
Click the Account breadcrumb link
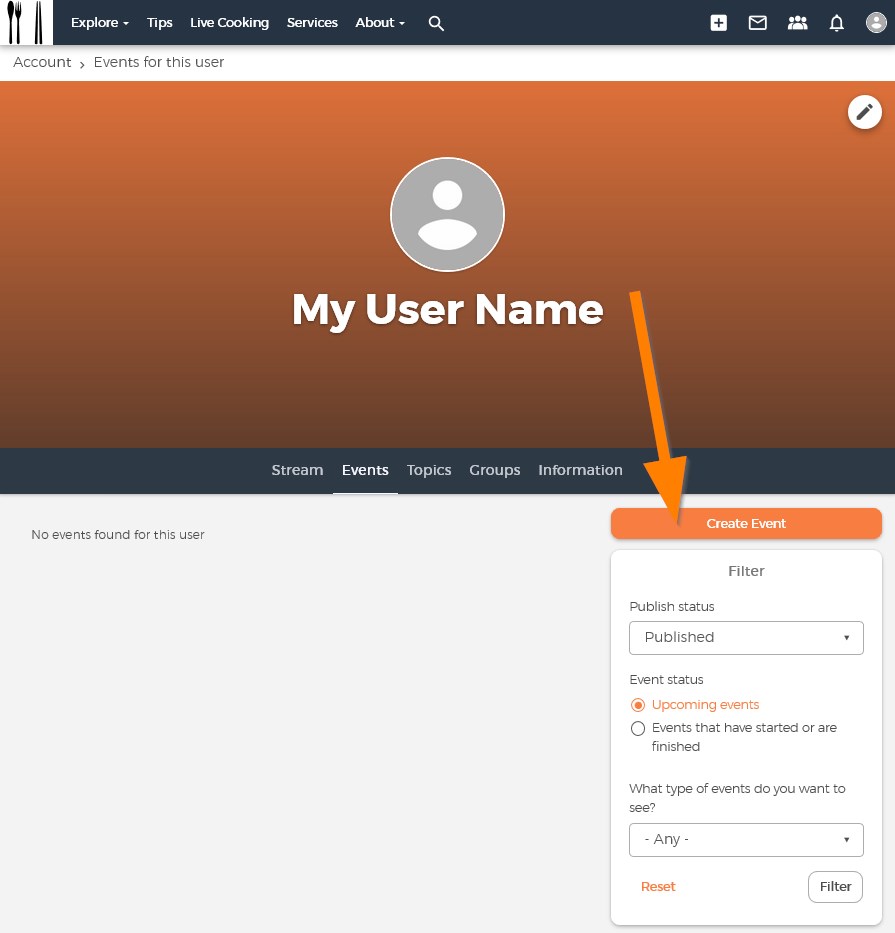42,62
